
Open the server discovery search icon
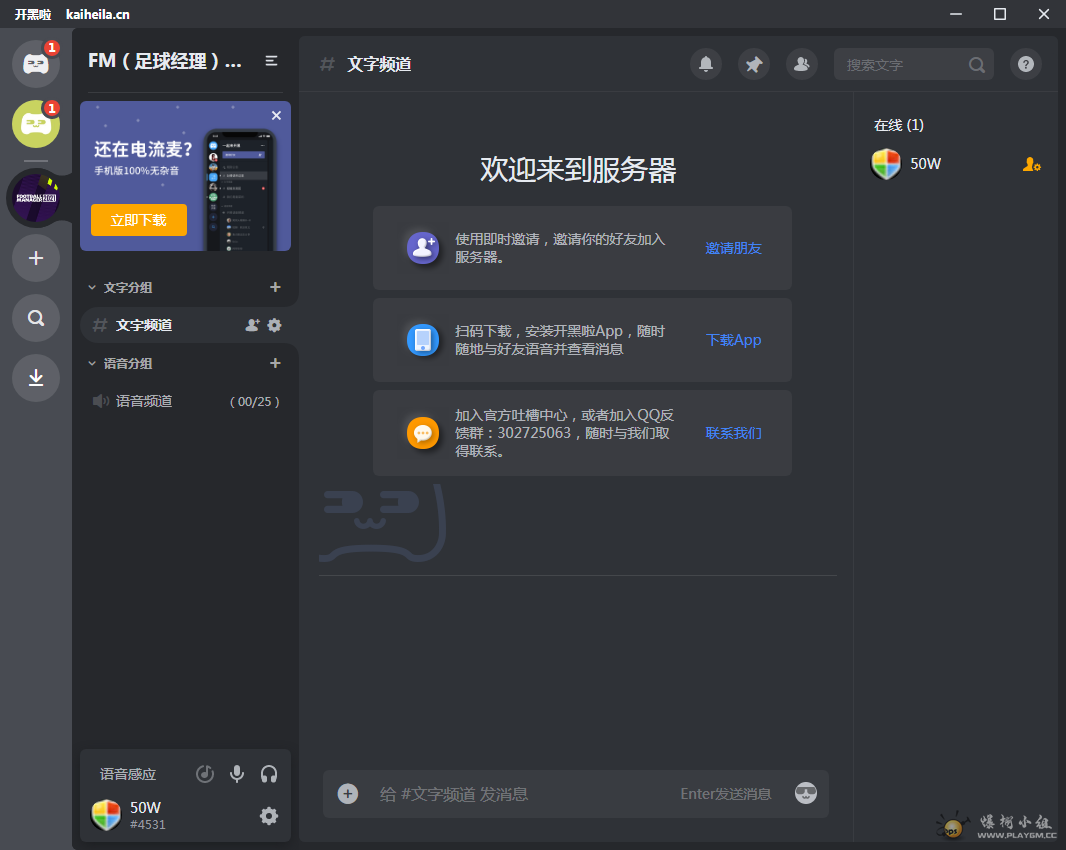coord(36,318)
